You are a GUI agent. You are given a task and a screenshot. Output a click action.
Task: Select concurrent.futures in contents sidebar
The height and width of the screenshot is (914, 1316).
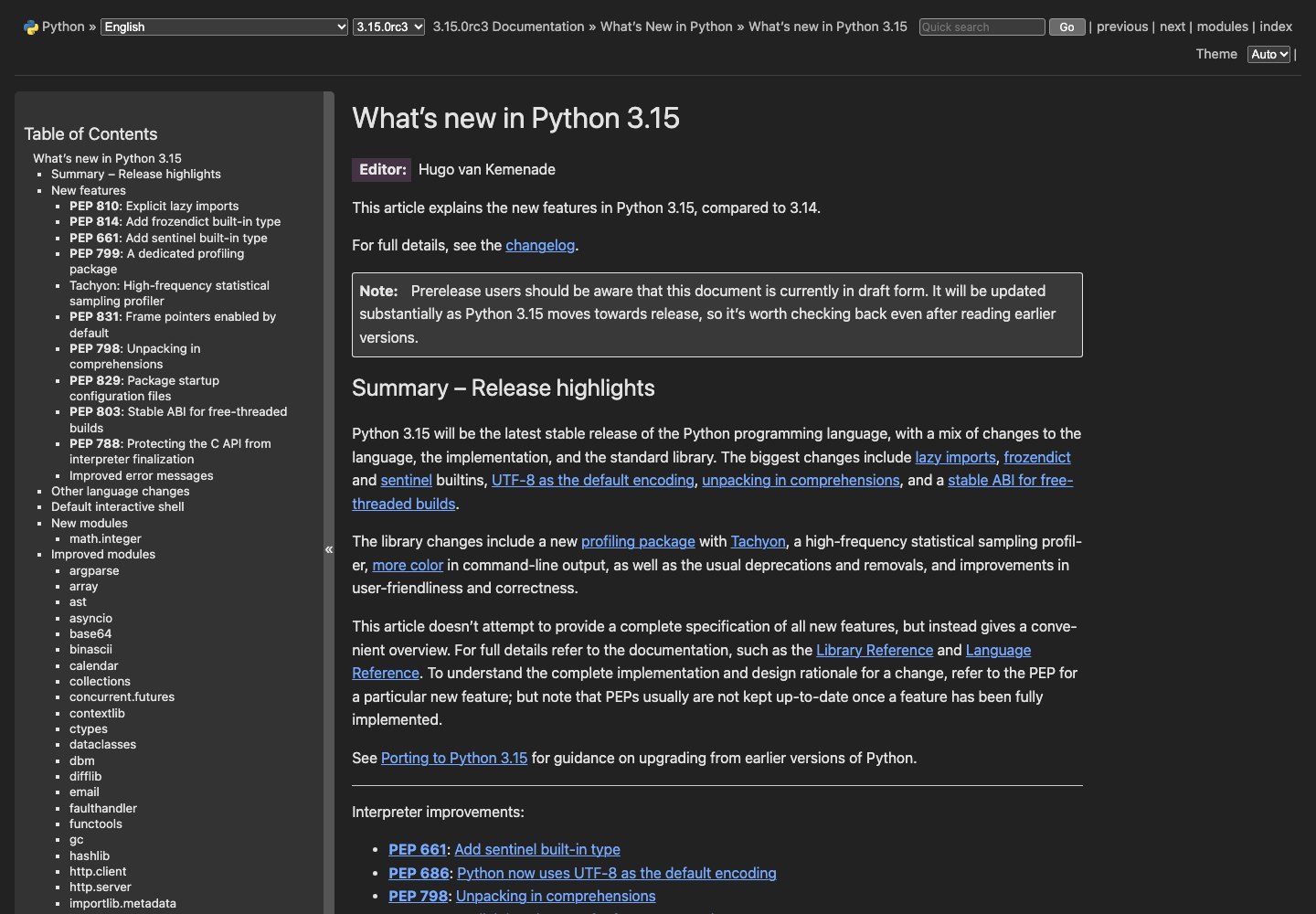pyautogui.click(x=122, y=696)
